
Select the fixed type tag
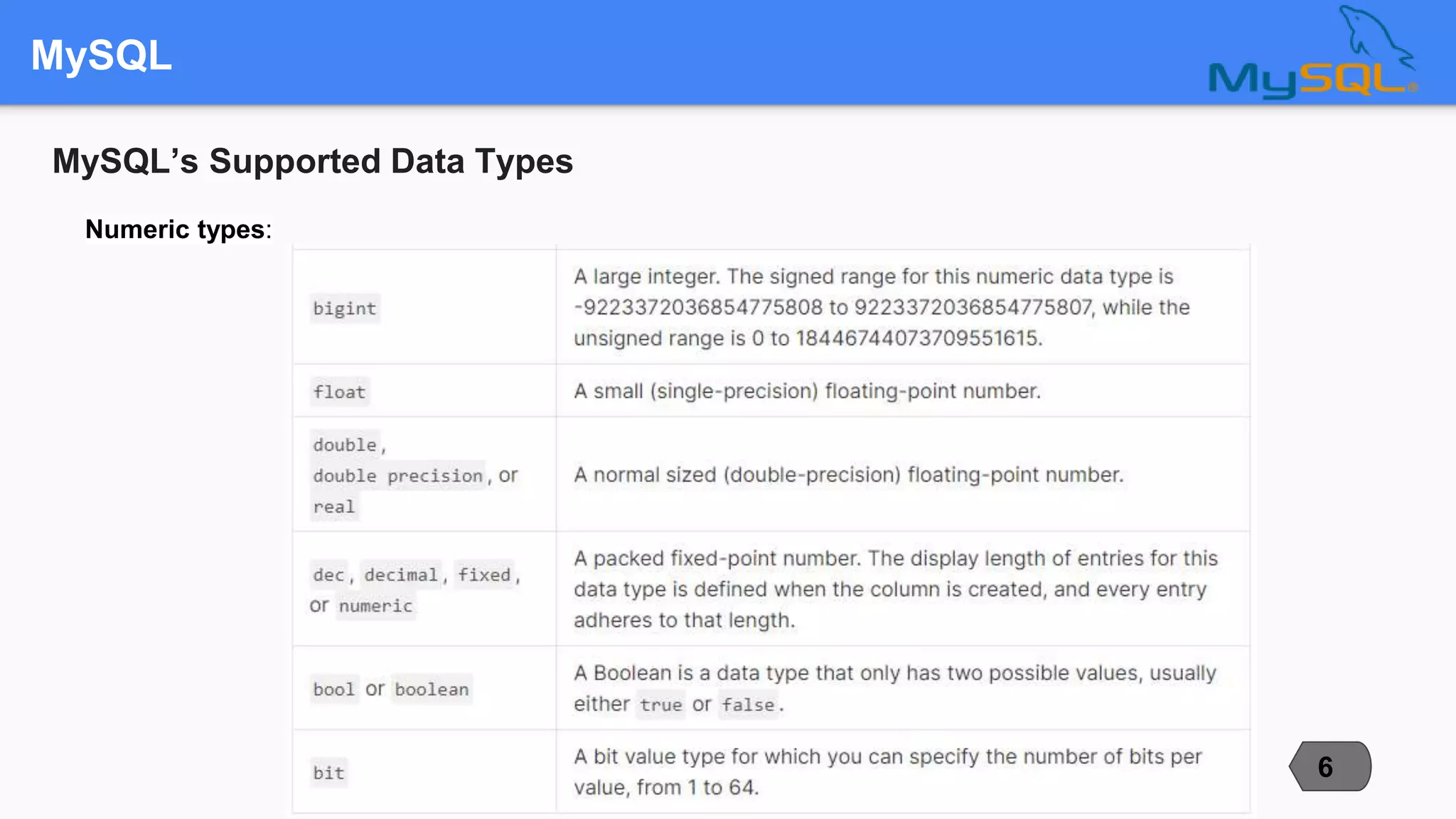[x=484, y=574]
